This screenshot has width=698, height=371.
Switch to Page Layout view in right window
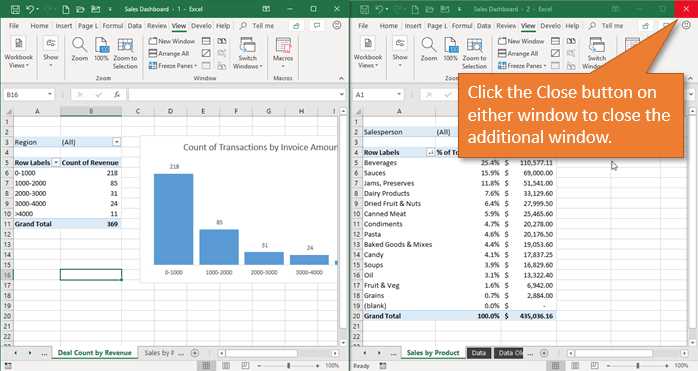[575, 366]
